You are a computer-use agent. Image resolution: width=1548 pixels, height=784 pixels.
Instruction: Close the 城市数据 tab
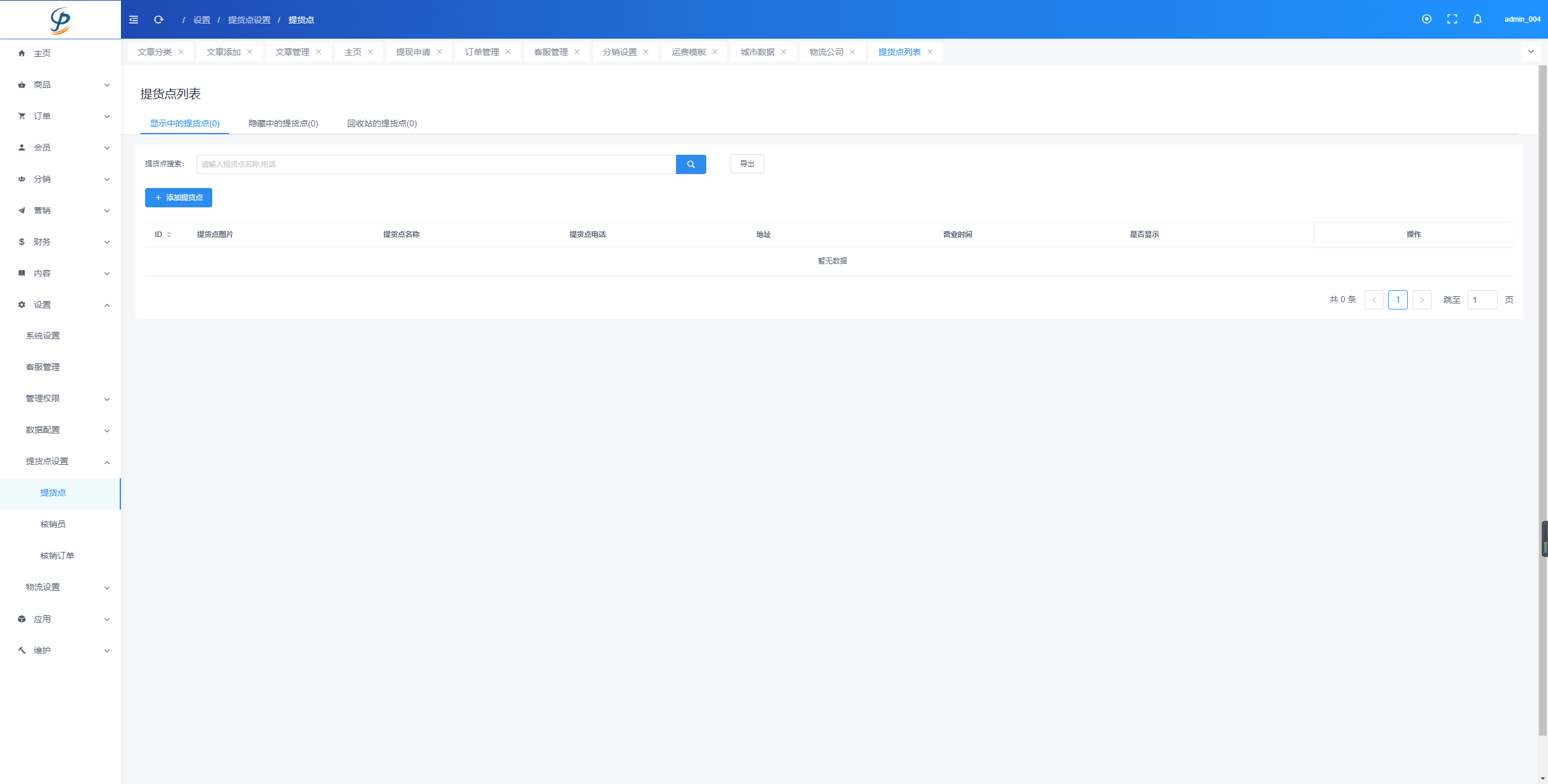pyautogui.click(x=784, y=52)
